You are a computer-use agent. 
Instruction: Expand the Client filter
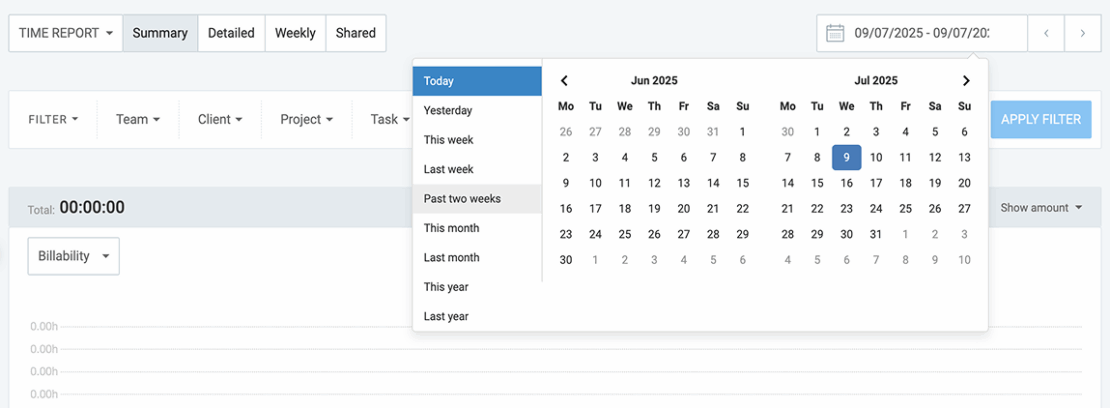(220, 120)
